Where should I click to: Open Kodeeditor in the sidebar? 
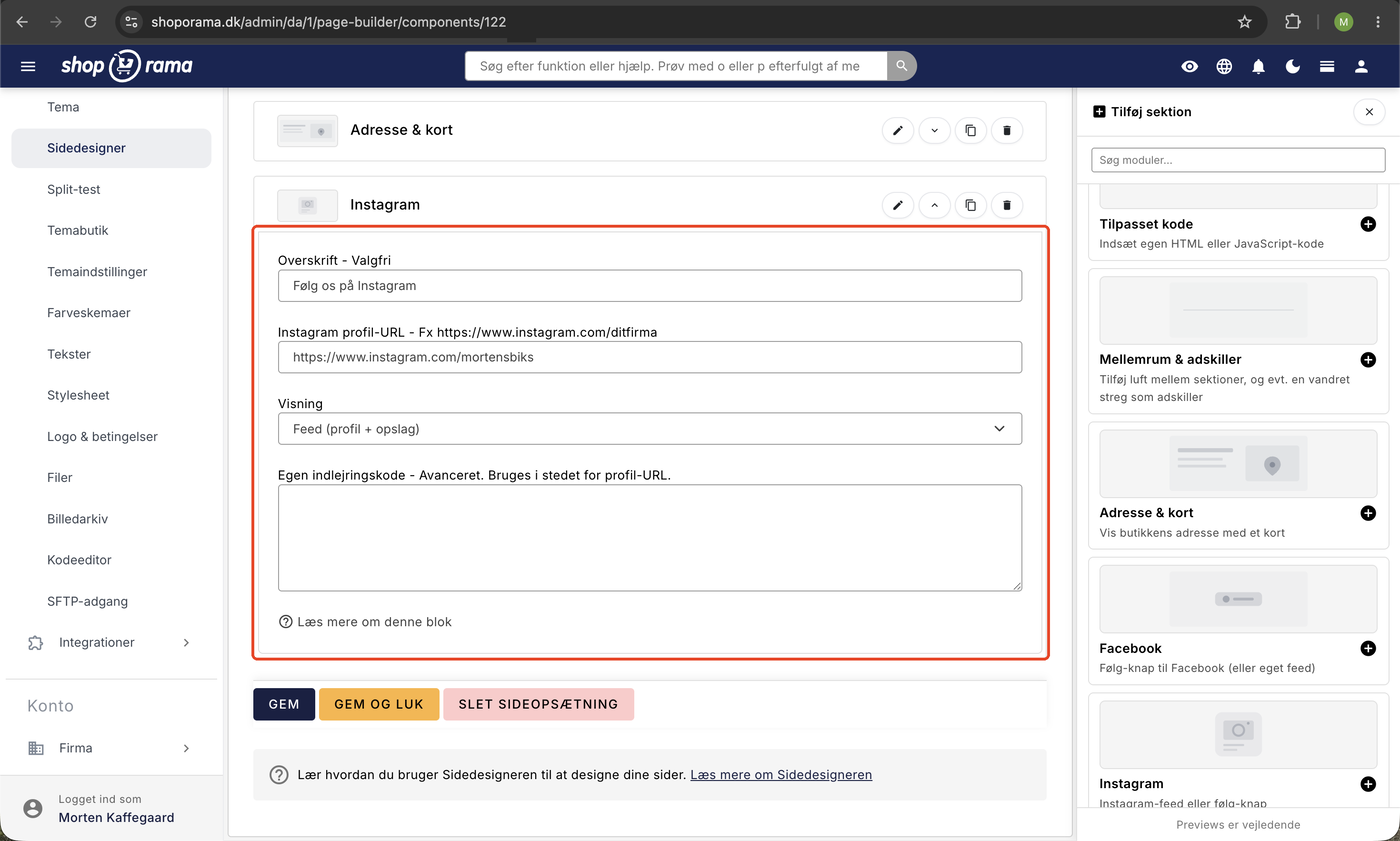79,560
